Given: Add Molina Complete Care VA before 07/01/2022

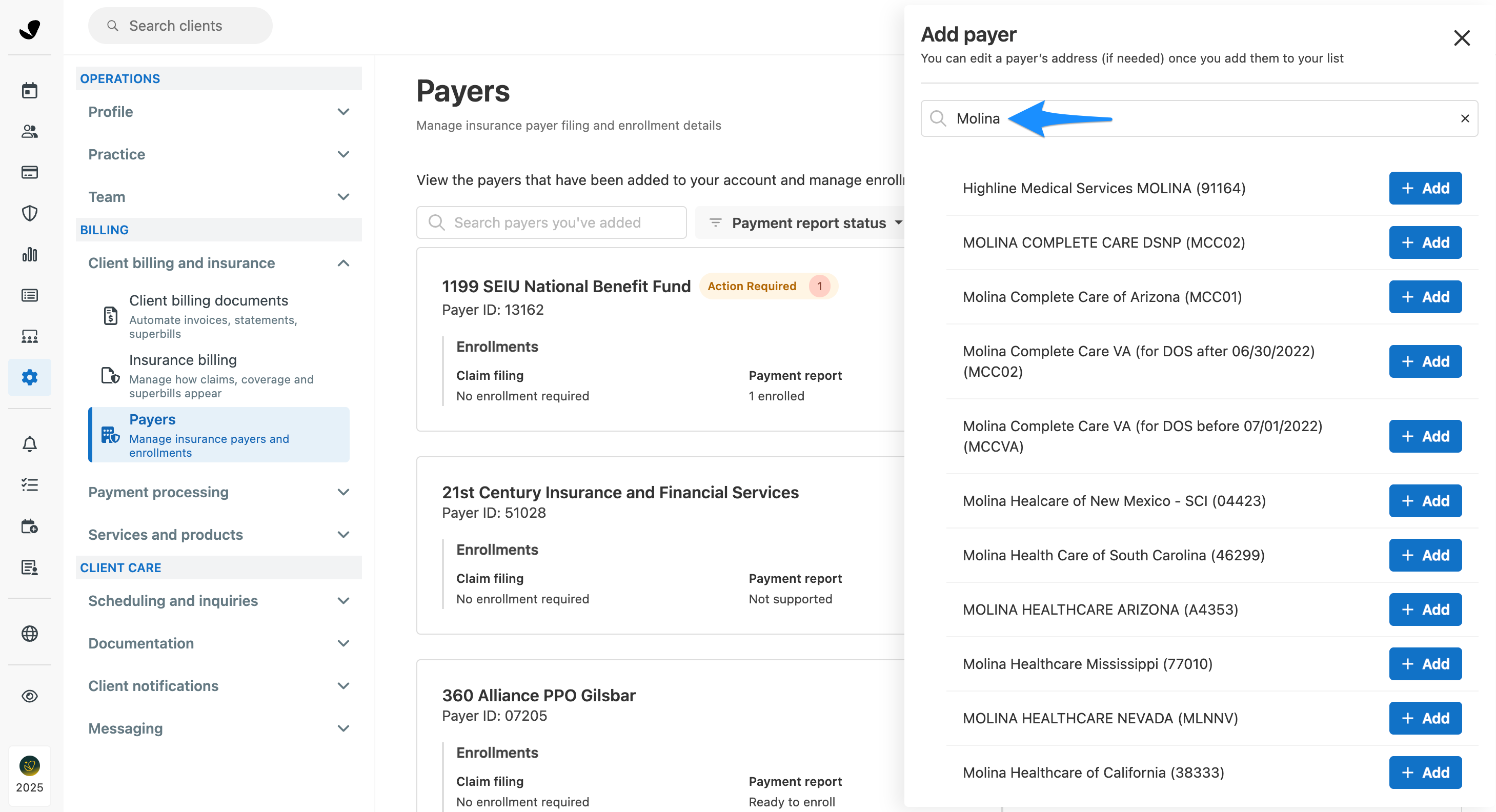Looking at the screenshot, I should [x=1425, y=436].
